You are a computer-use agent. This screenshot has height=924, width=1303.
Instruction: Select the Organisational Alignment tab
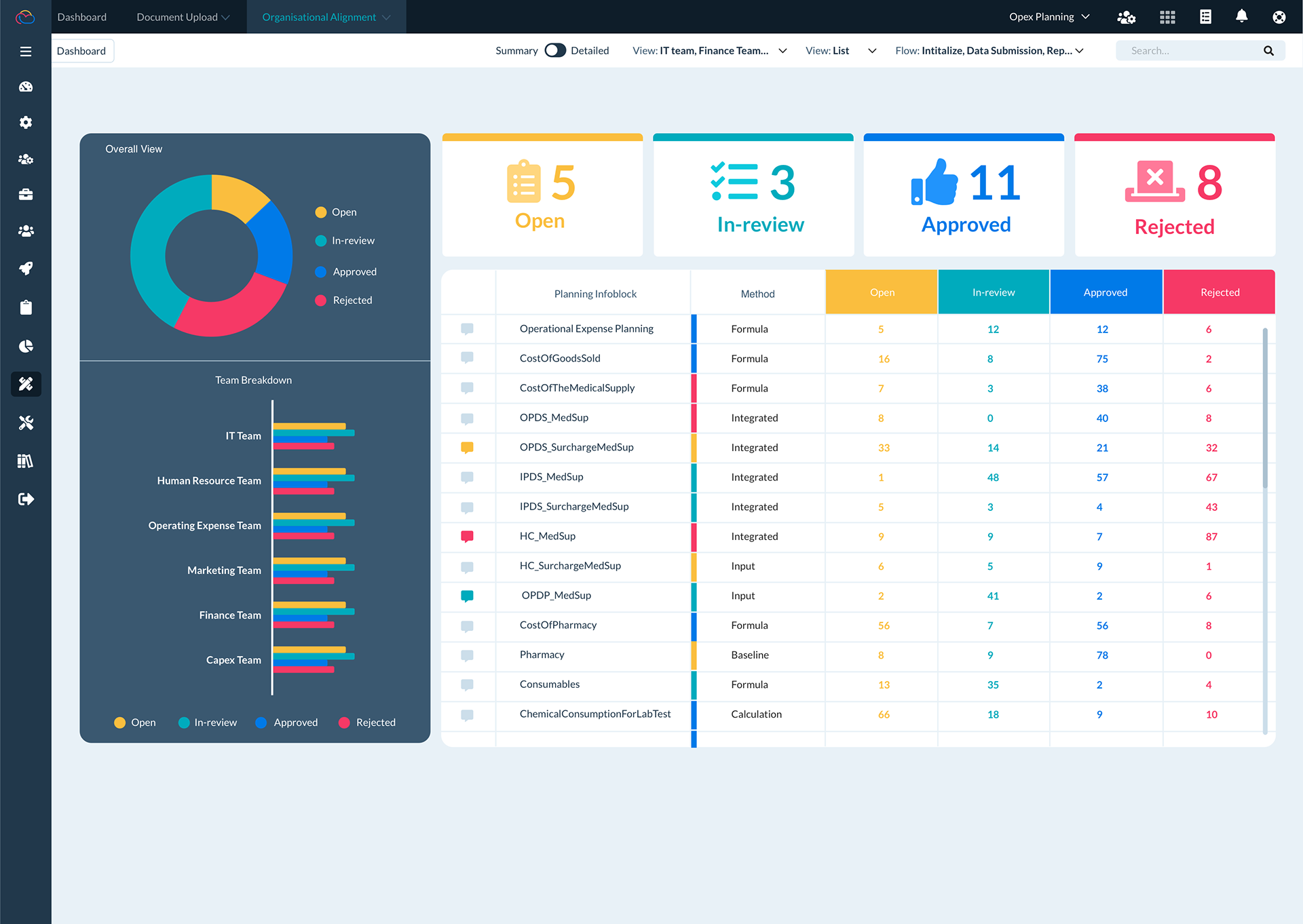point(326,17)
